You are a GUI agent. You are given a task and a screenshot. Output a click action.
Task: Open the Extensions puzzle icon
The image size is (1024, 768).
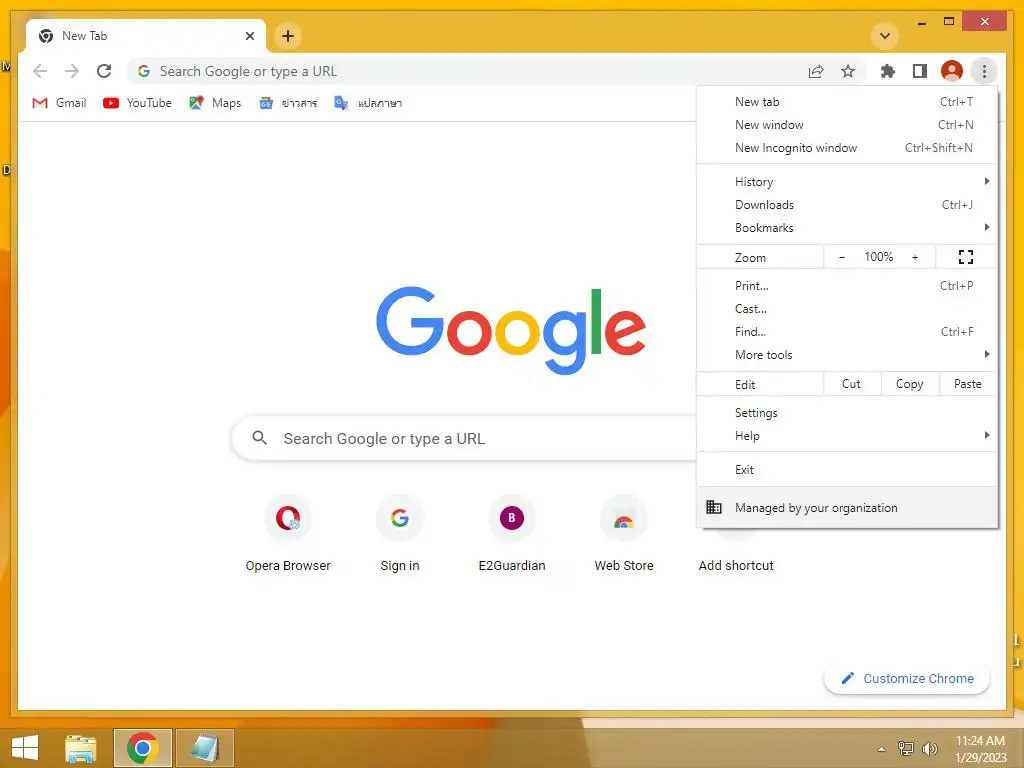pos(888,71)
